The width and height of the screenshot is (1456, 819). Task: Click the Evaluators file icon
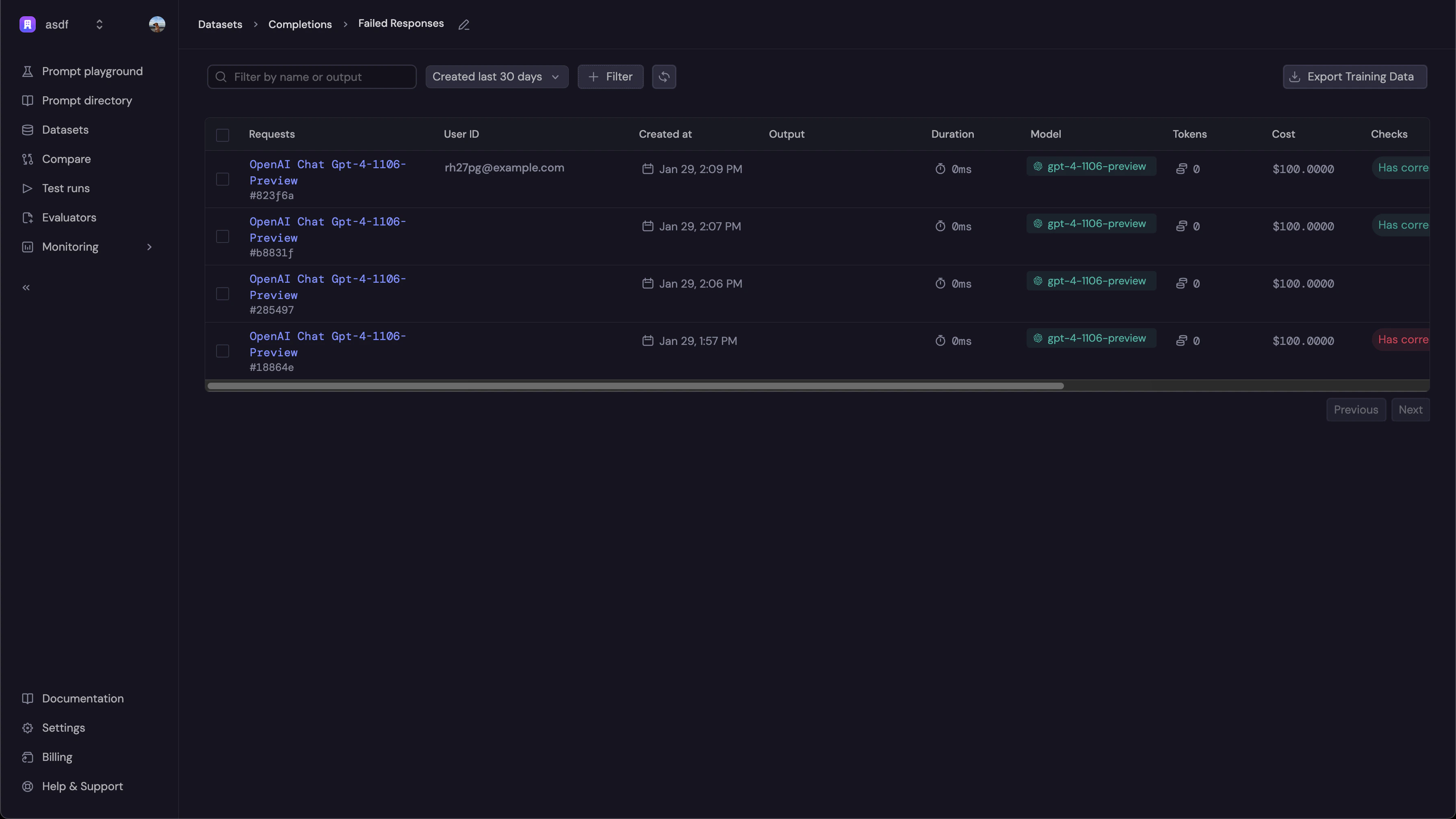pos(27,218)
